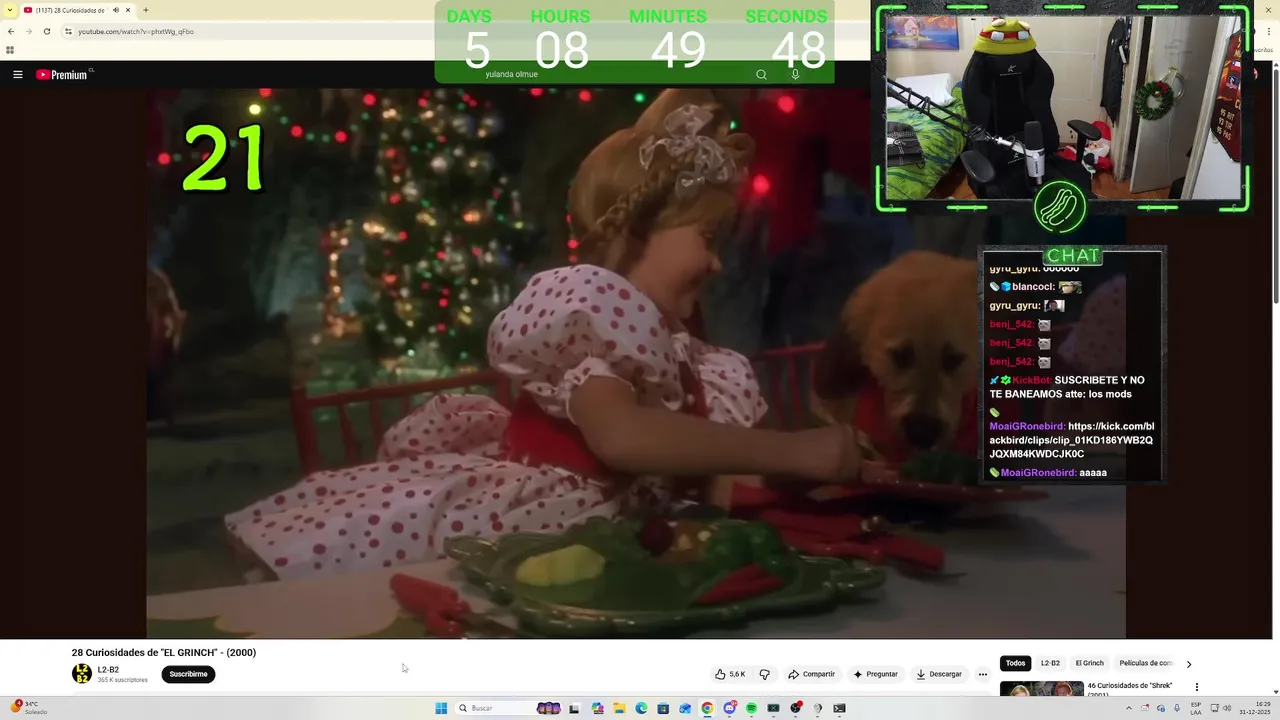Go back in Chrome
This screenshot has width=1280, height=720.
tap(11, 31)
